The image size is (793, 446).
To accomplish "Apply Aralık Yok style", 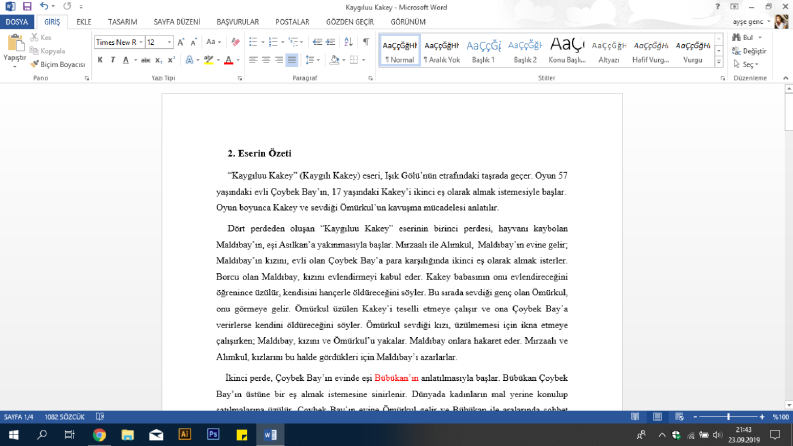I will point(442,51).
